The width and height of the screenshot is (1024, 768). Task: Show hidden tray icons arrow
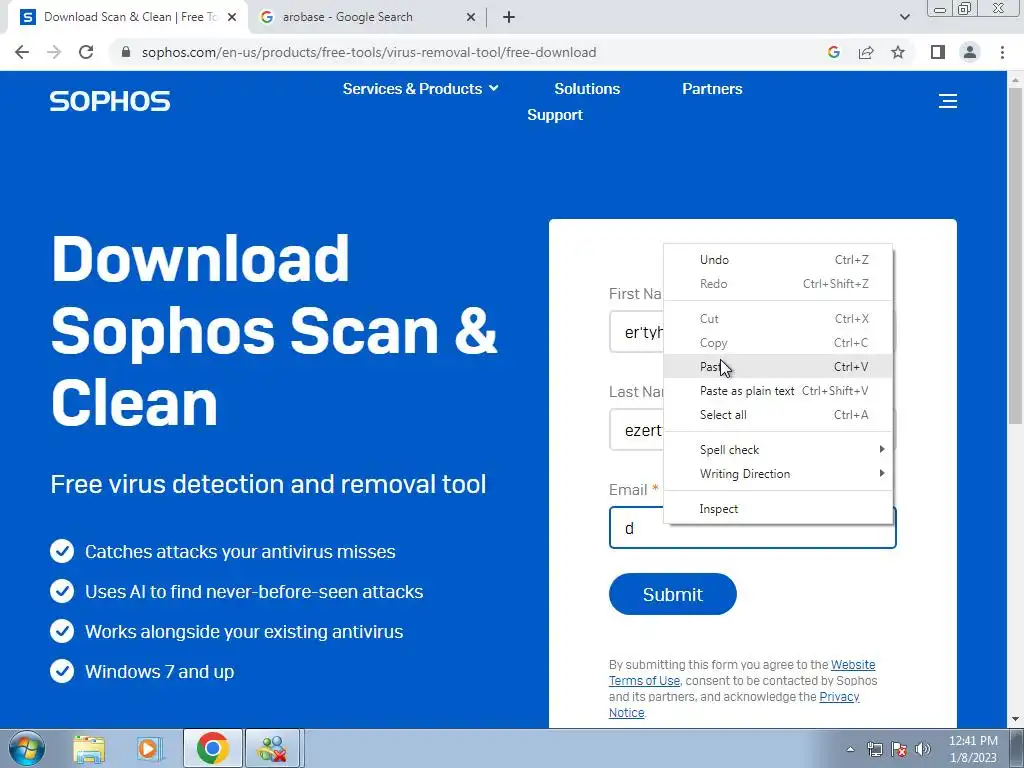(850, 749)
